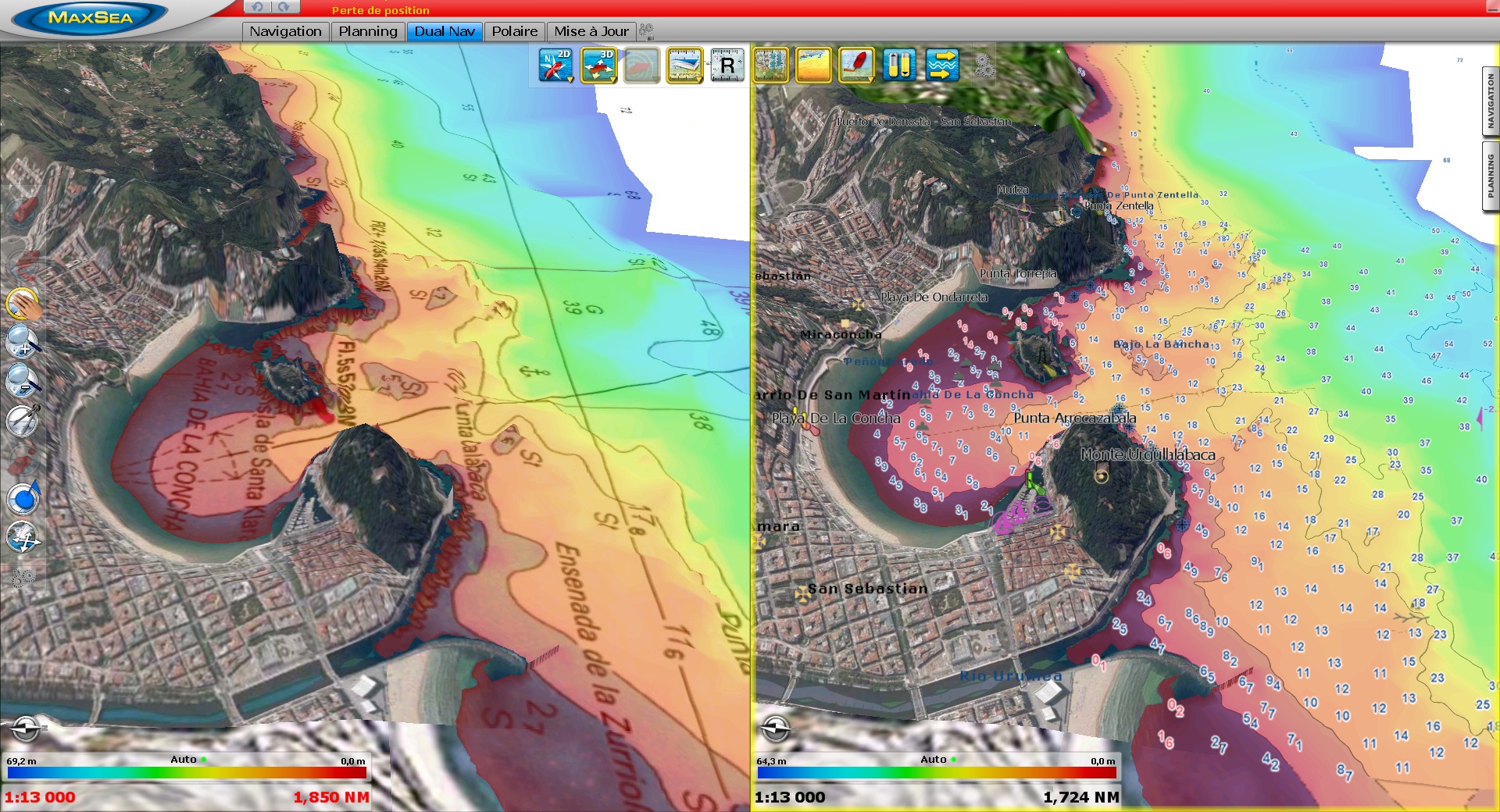This screenshot has height=812, width=1500.
Task: Select the hand panning tool
Action: coord(23,303)
